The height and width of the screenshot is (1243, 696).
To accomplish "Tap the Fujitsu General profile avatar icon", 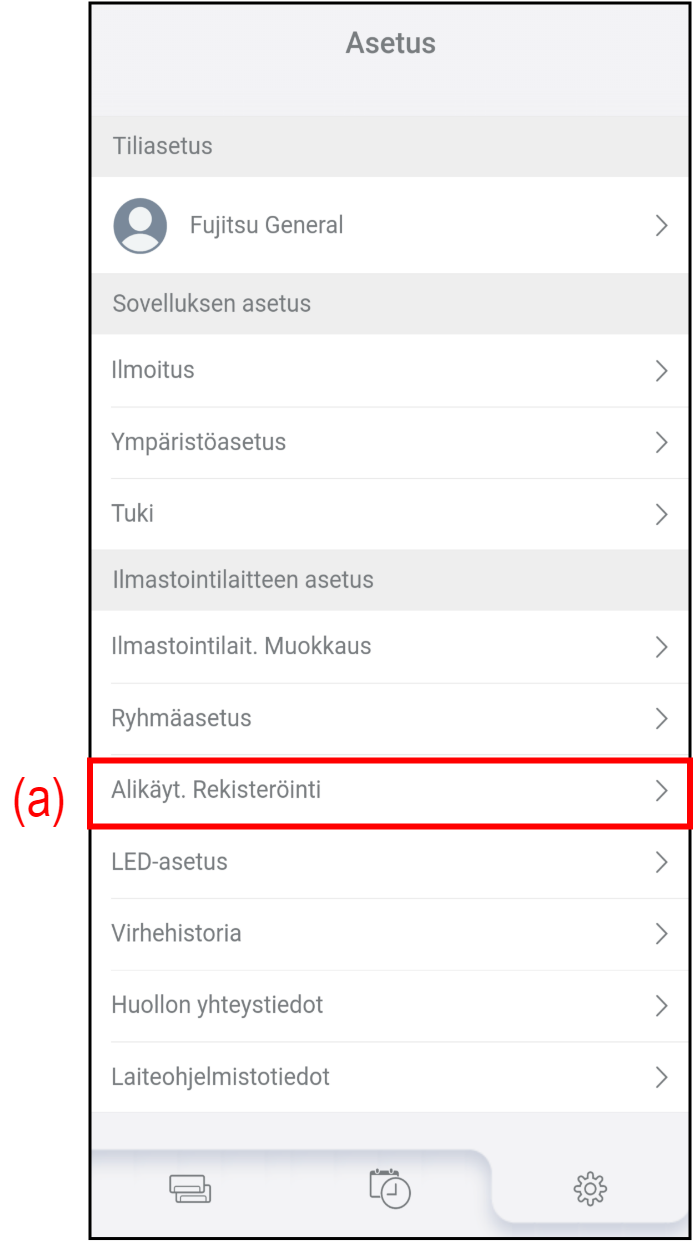I will pyautogui.click(x=140, y=225).
